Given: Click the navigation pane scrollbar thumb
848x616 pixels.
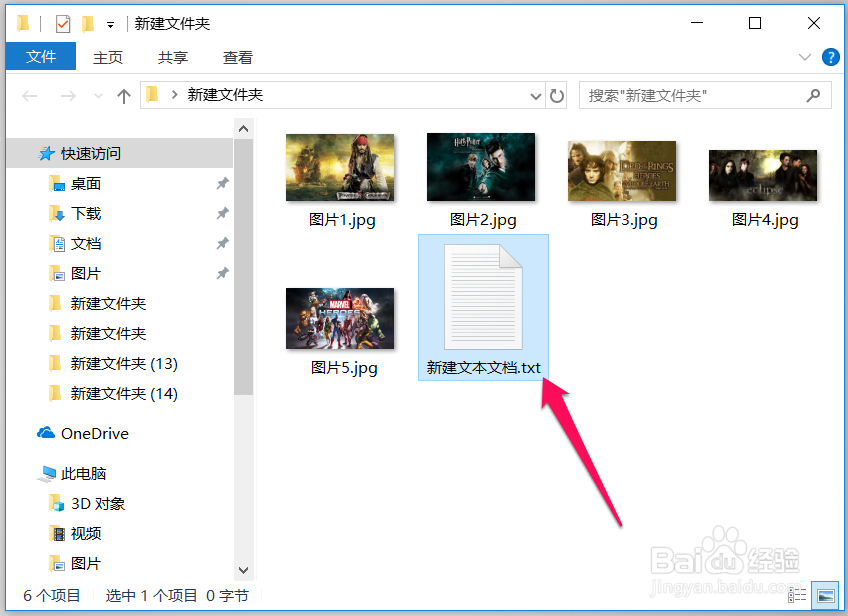Looking at the screenshot, I should click(x=243, y=267).
